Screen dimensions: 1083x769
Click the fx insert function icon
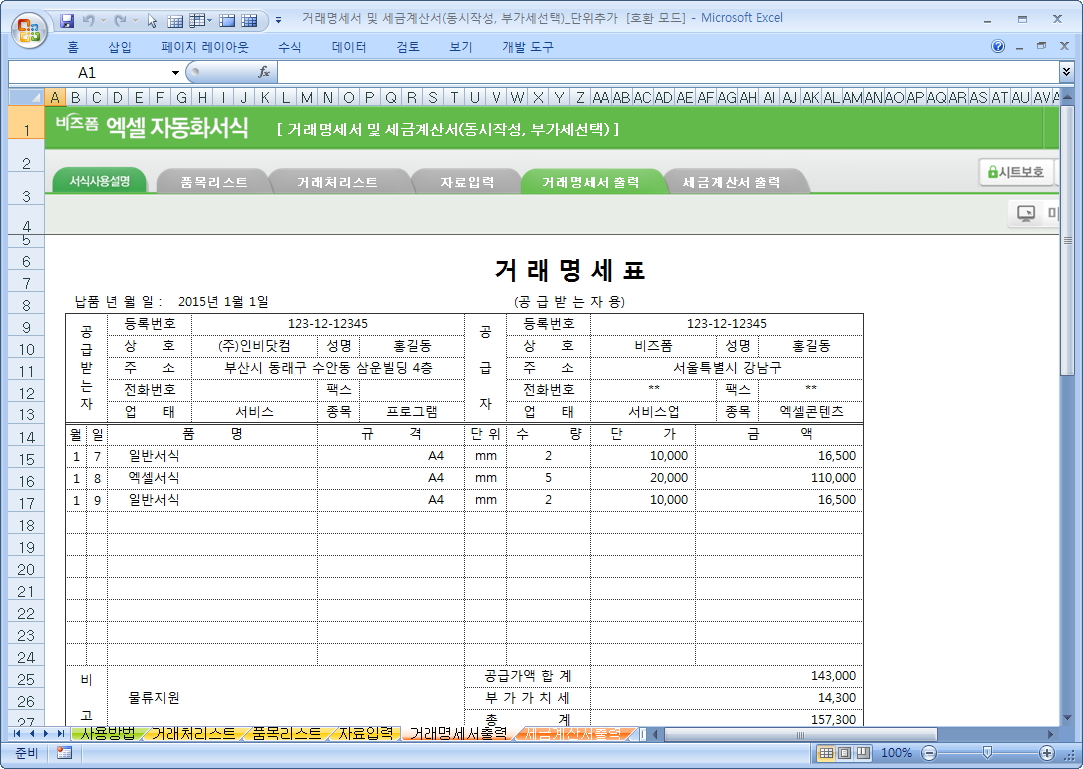point(264,72)
